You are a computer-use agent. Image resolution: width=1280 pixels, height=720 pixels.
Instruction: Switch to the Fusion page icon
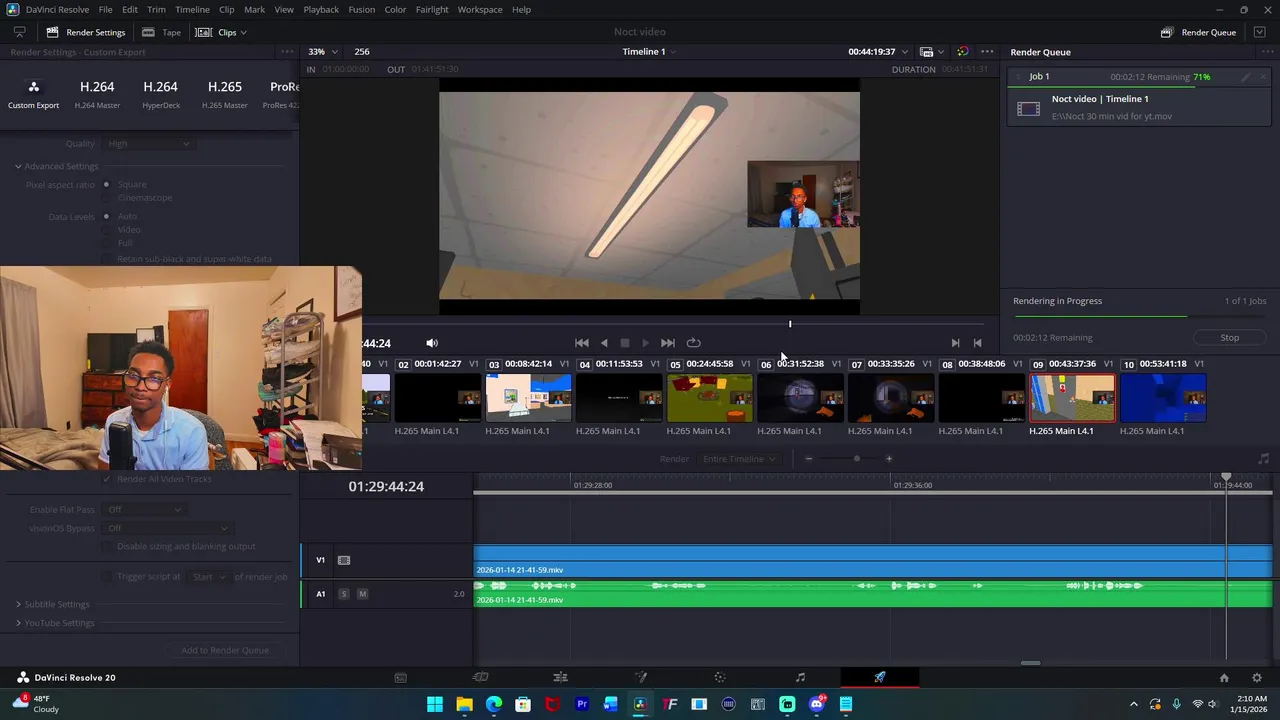tap(640, 678)
